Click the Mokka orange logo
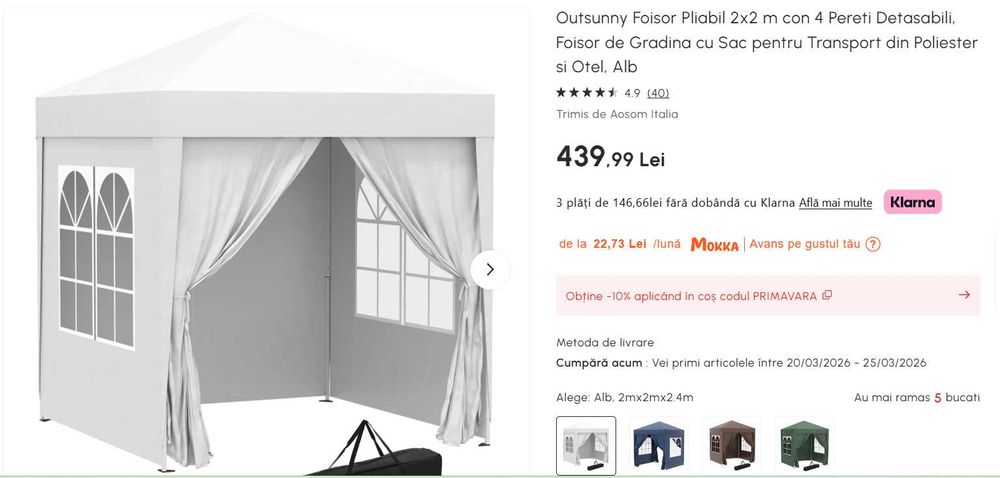This screenshot has width=1000, height=478. pyautogui.click(x=714, y=245)
